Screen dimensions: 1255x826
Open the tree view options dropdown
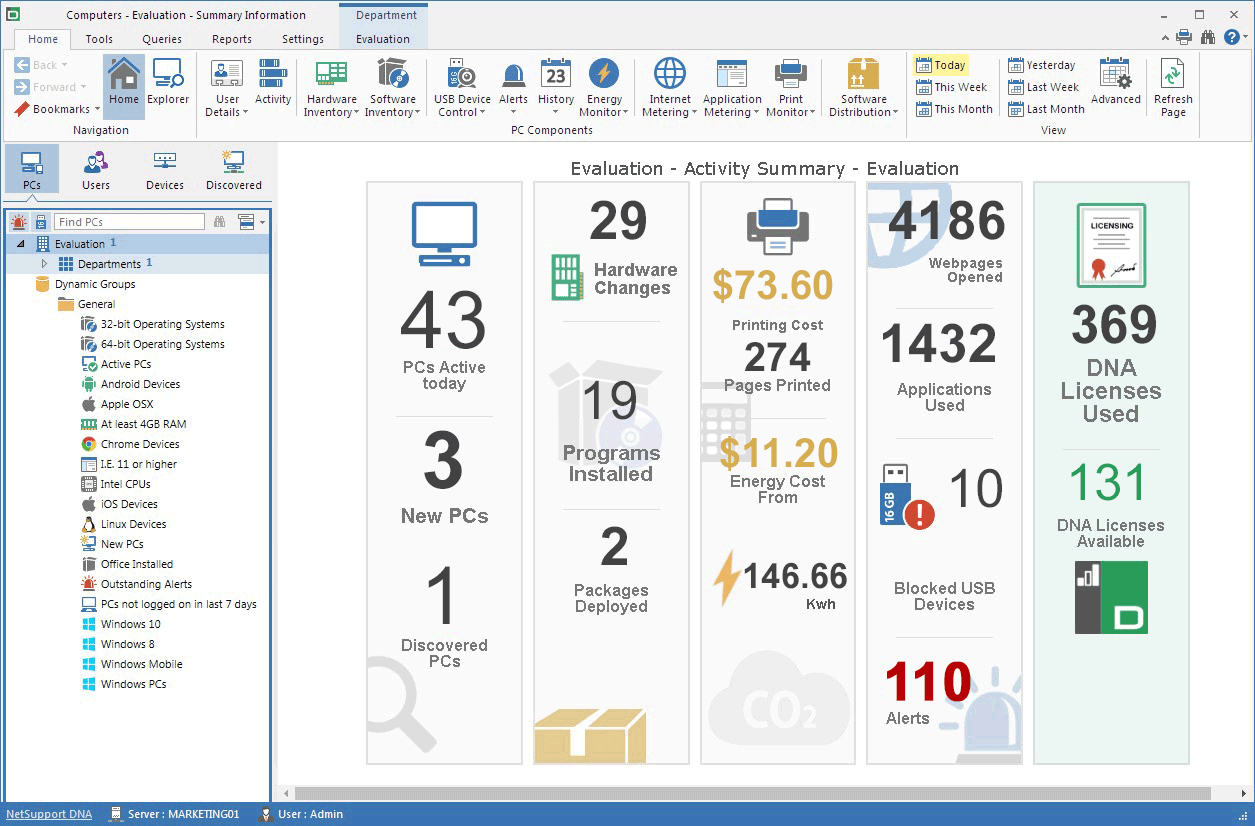click(x=251, y=222)
